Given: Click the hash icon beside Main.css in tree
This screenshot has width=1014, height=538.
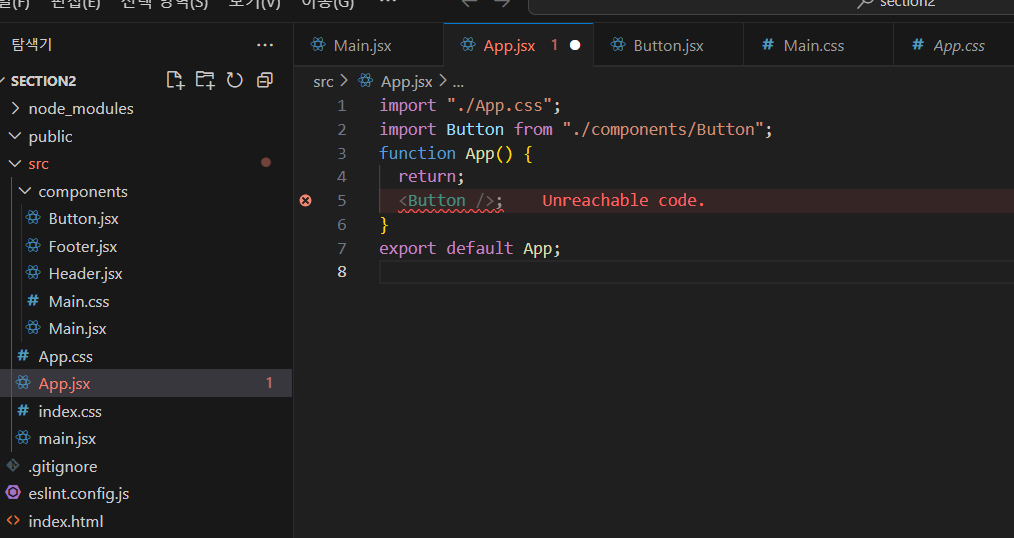Looking at the screenshot, I should (x=33, y=301).
